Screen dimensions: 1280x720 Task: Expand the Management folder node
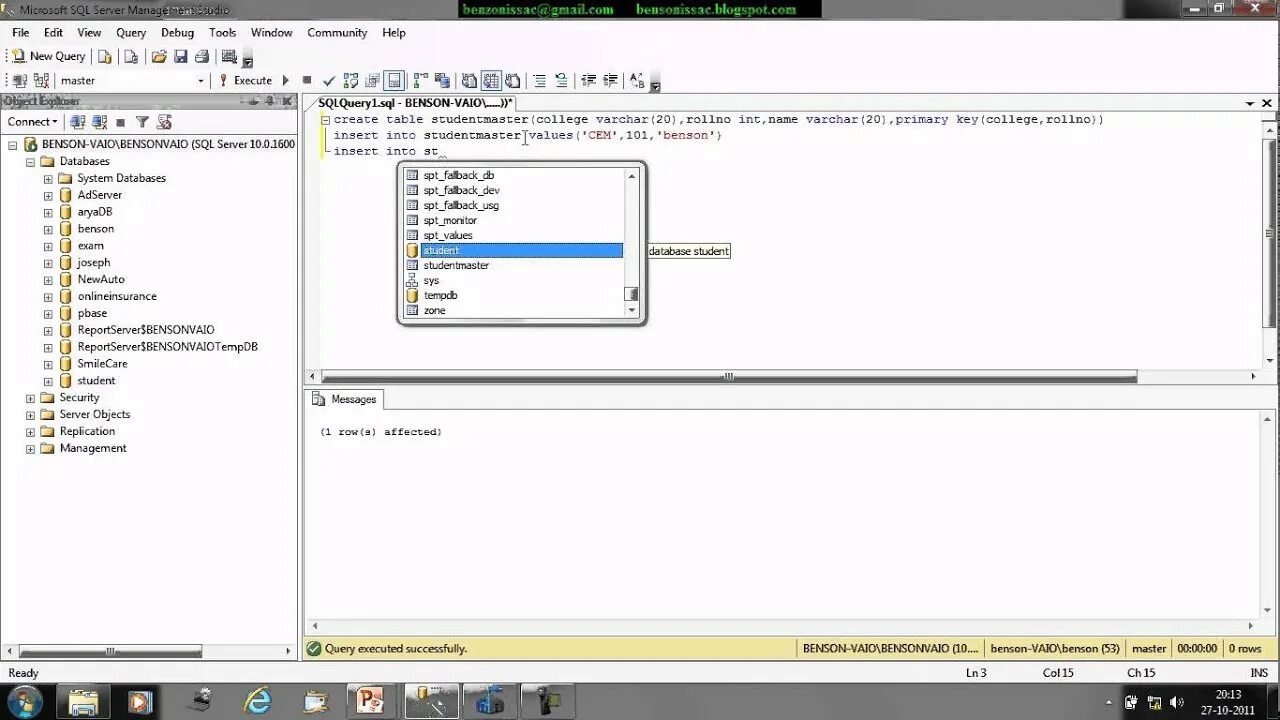30,449
